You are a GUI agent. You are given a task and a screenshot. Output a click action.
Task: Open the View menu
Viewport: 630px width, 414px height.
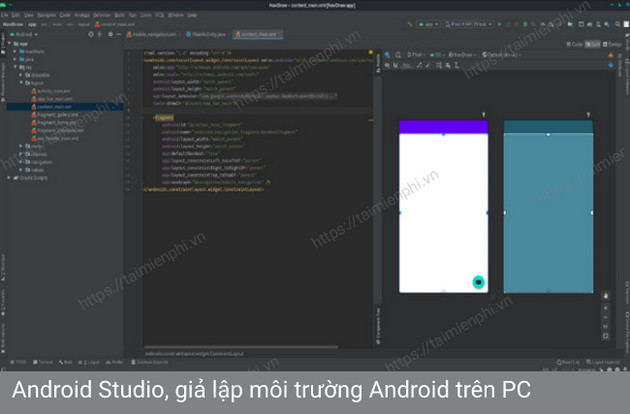(x=29, y=15)
